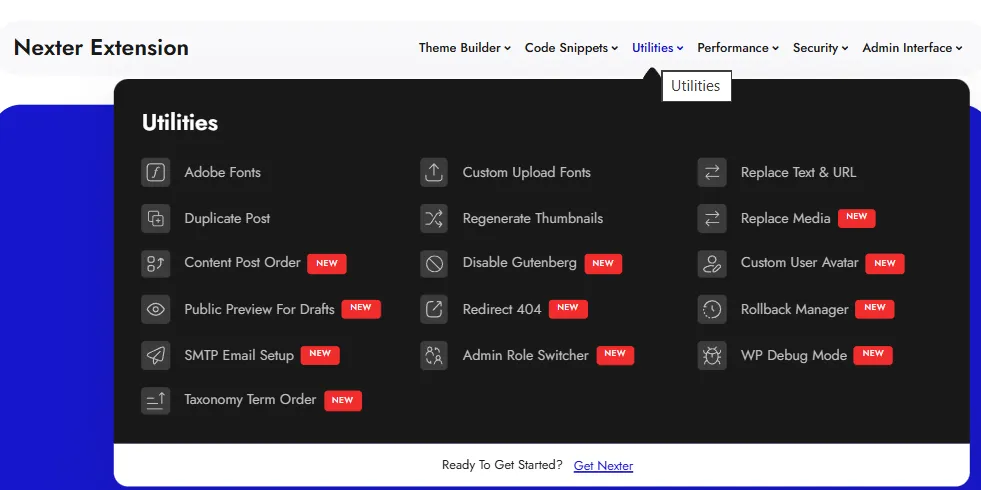Expand the Theme Builder chevron
Viewport: 981px width, 490px height.
click(507, 48)
